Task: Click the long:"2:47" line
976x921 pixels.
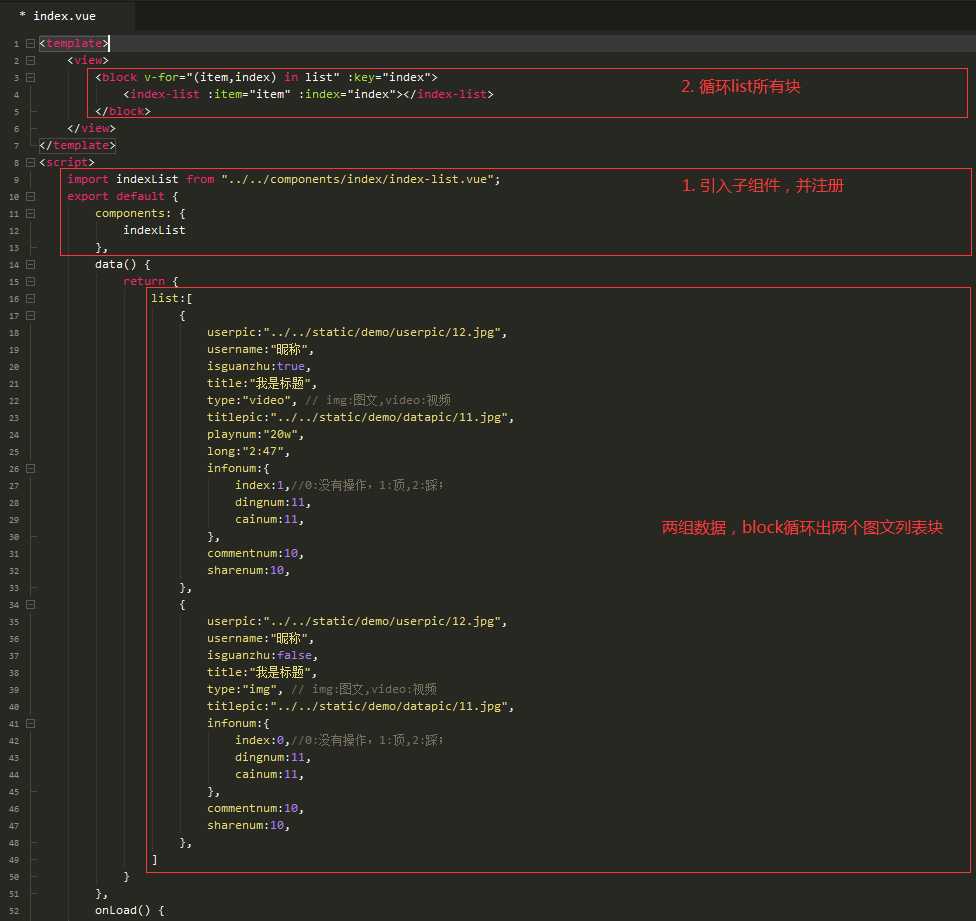Action: (248, 451)
